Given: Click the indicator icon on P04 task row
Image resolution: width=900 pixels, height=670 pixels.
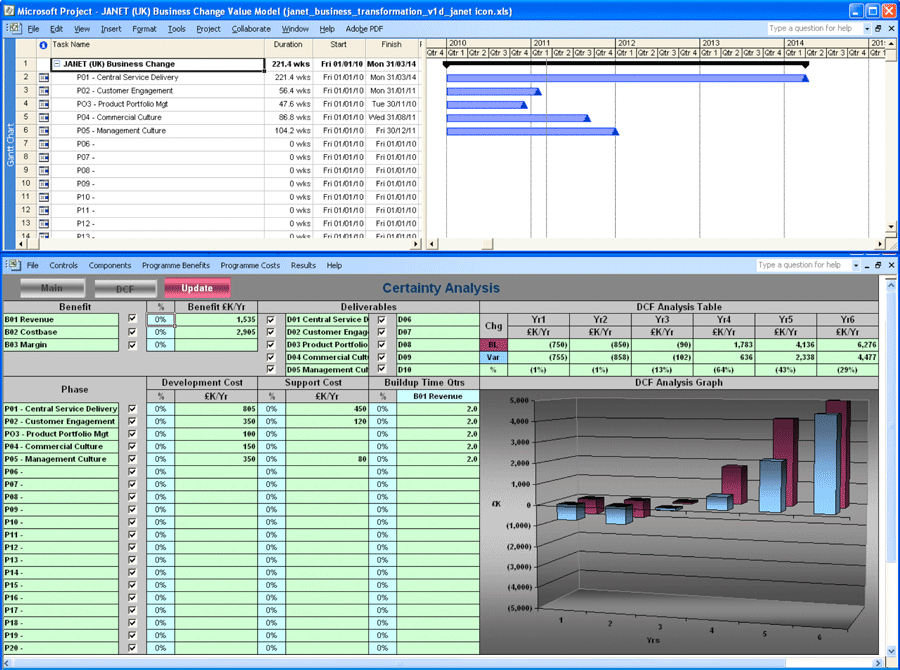Looking at the screenshot, I should click(43, 117).
